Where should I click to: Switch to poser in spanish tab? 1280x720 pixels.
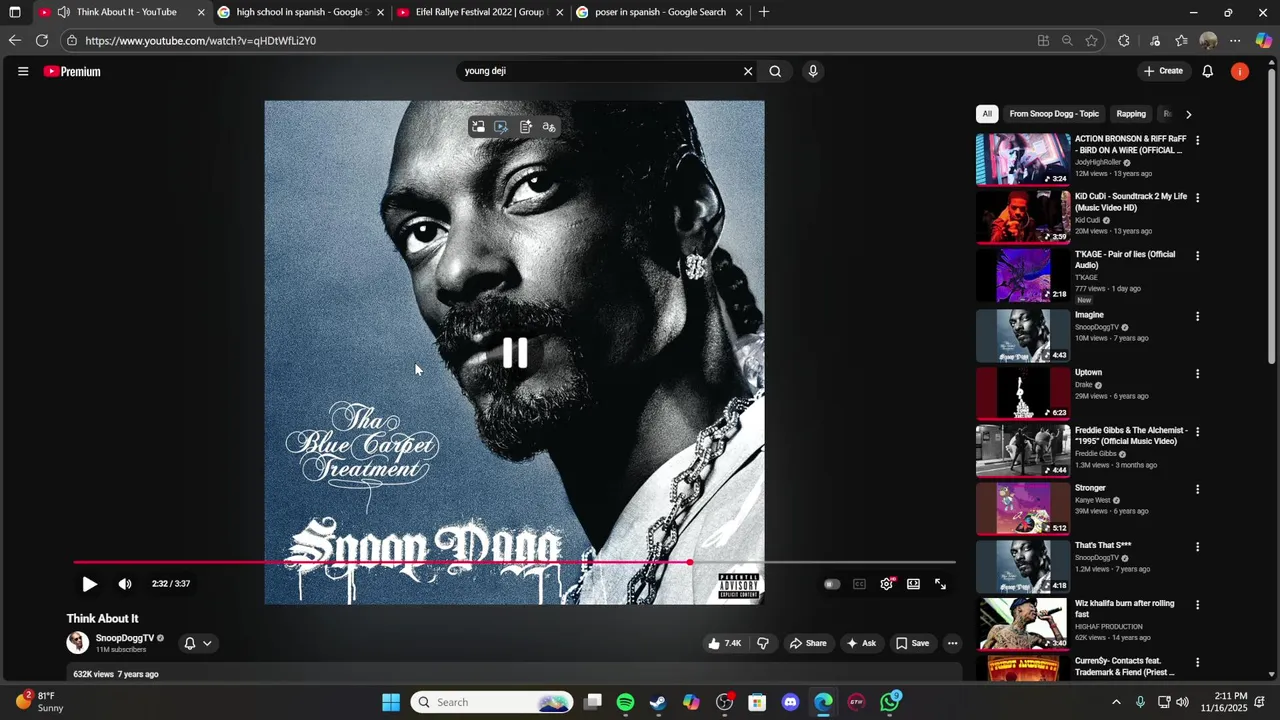(x=660, y=12)
